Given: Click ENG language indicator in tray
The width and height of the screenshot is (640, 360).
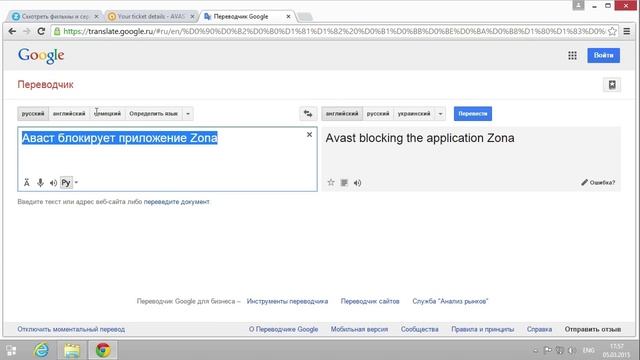Looking at the screenshot, I should (x=588, y=350).
